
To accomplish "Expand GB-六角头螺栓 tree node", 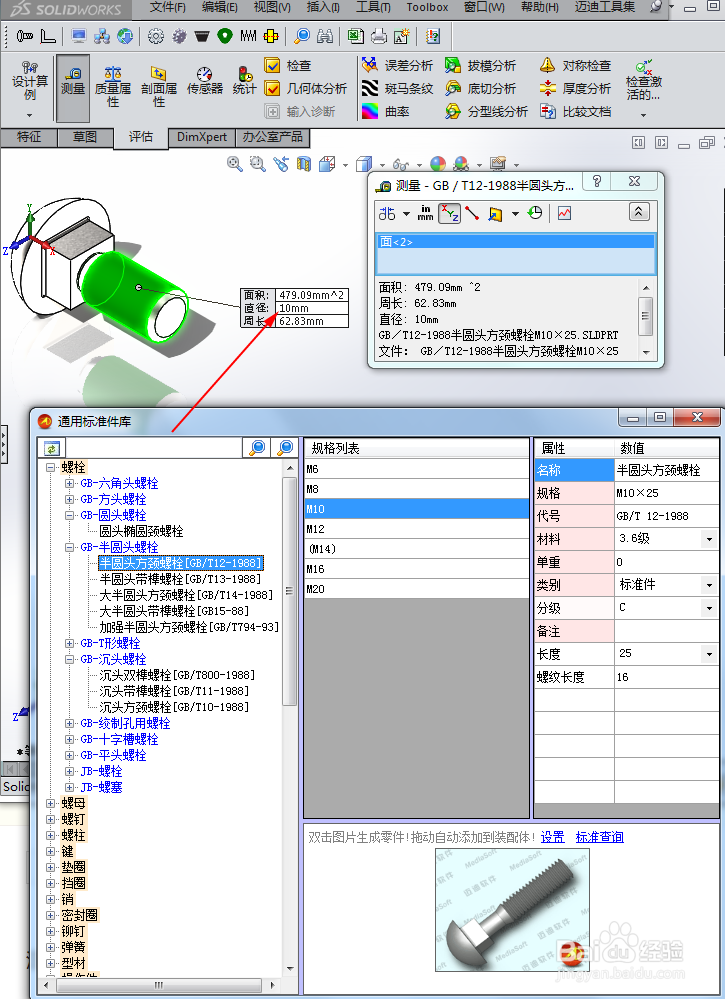I will point(69,483).
